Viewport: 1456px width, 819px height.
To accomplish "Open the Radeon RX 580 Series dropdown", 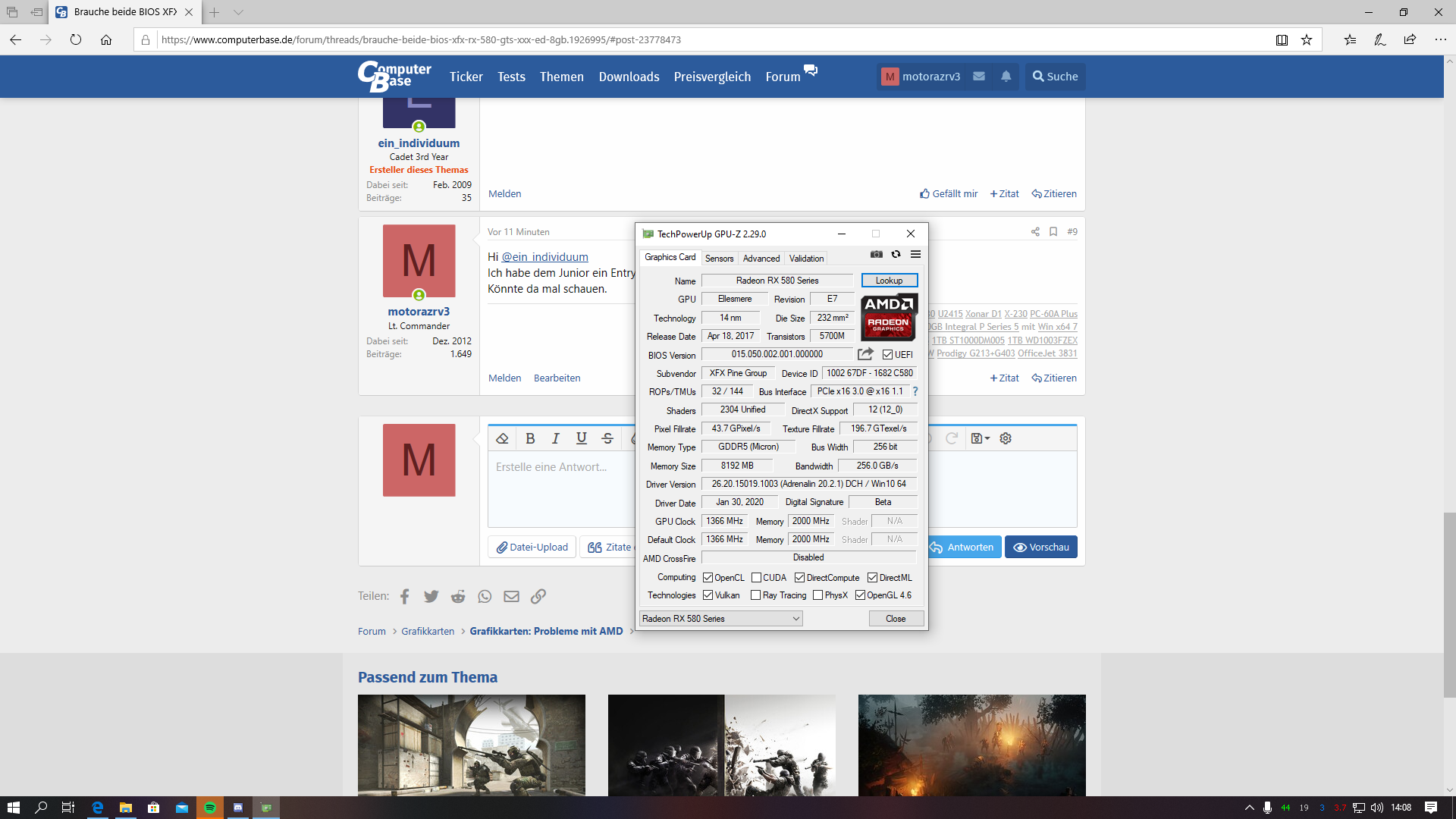I will 720,619.
